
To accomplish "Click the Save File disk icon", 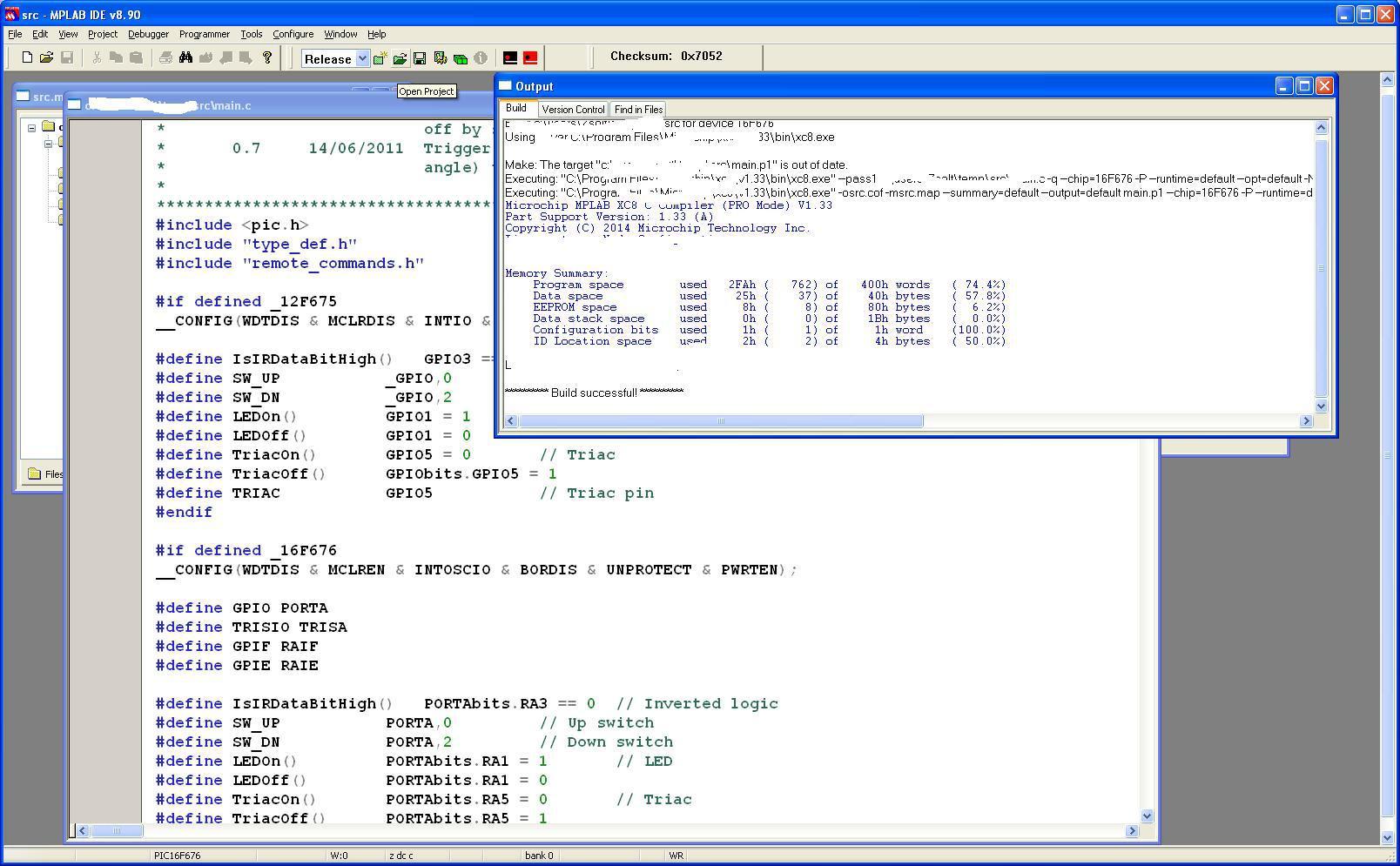I will [66, 57].
